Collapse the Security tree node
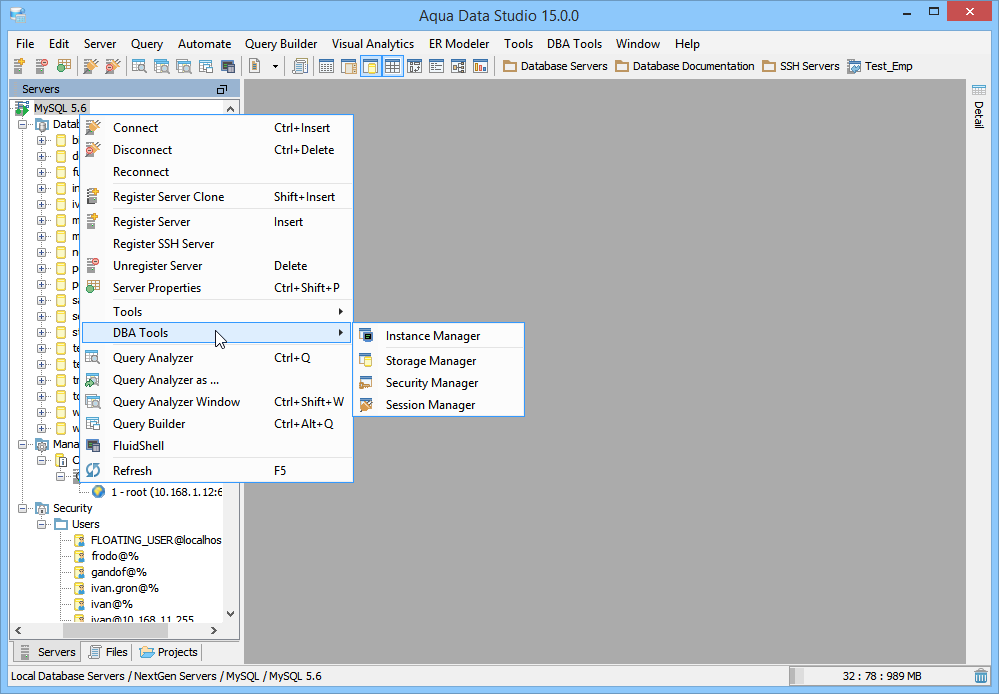Viewport: 999px width, 694px height. point(23,508)
